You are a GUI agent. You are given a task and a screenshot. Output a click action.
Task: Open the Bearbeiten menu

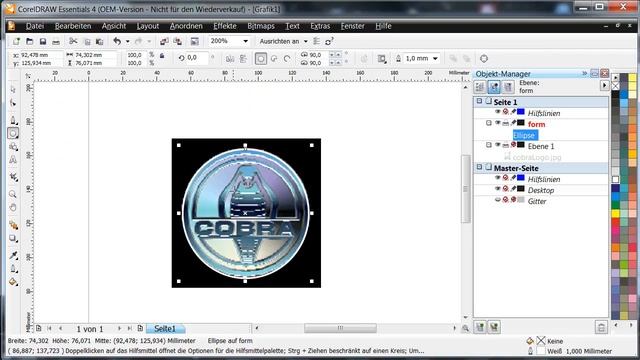click(x=73, y=26)
